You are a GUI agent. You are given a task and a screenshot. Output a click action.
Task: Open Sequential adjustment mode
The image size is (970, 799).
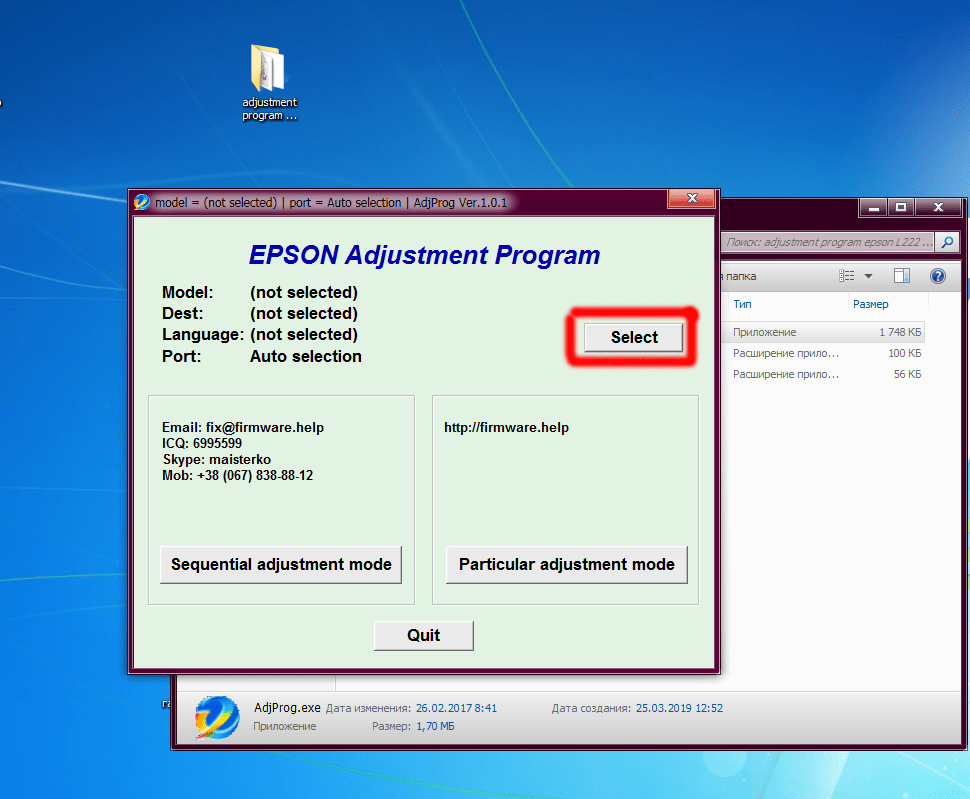[x=280, y=564]
